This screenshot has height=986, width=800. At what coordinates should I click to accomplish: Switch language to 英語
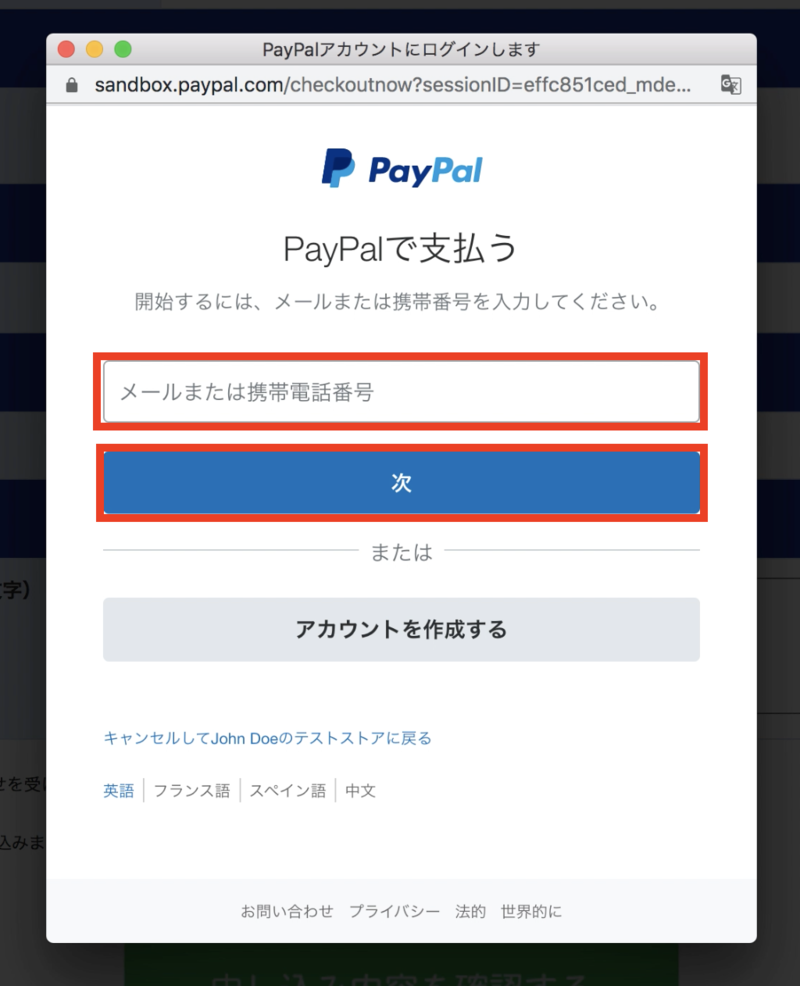click(x=119, y=790)
